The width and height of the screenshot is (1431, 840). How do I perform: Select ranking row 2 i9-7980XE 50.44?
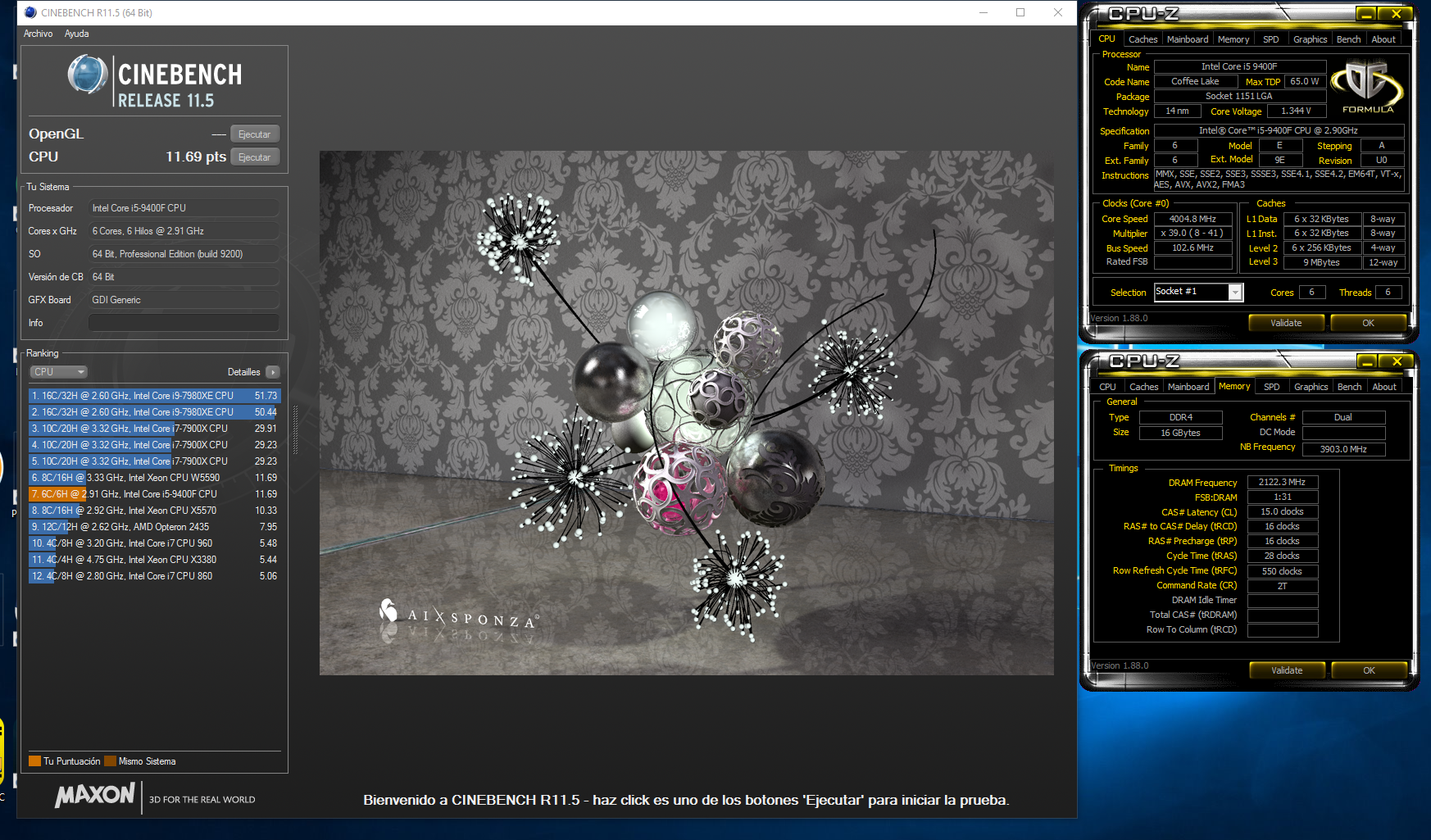pyautogui.click(x=155, y=412)
